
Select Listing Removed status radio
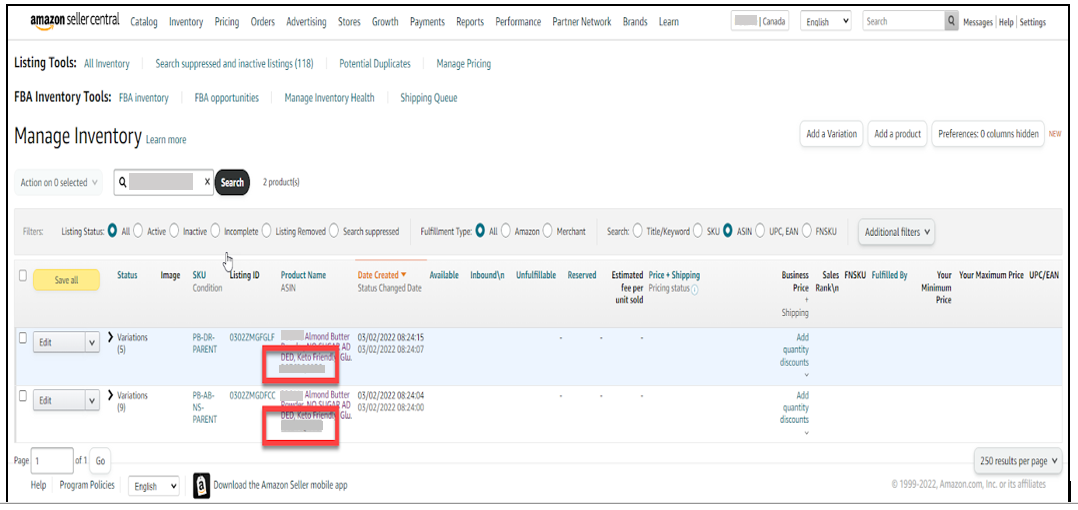click(267, 231)
